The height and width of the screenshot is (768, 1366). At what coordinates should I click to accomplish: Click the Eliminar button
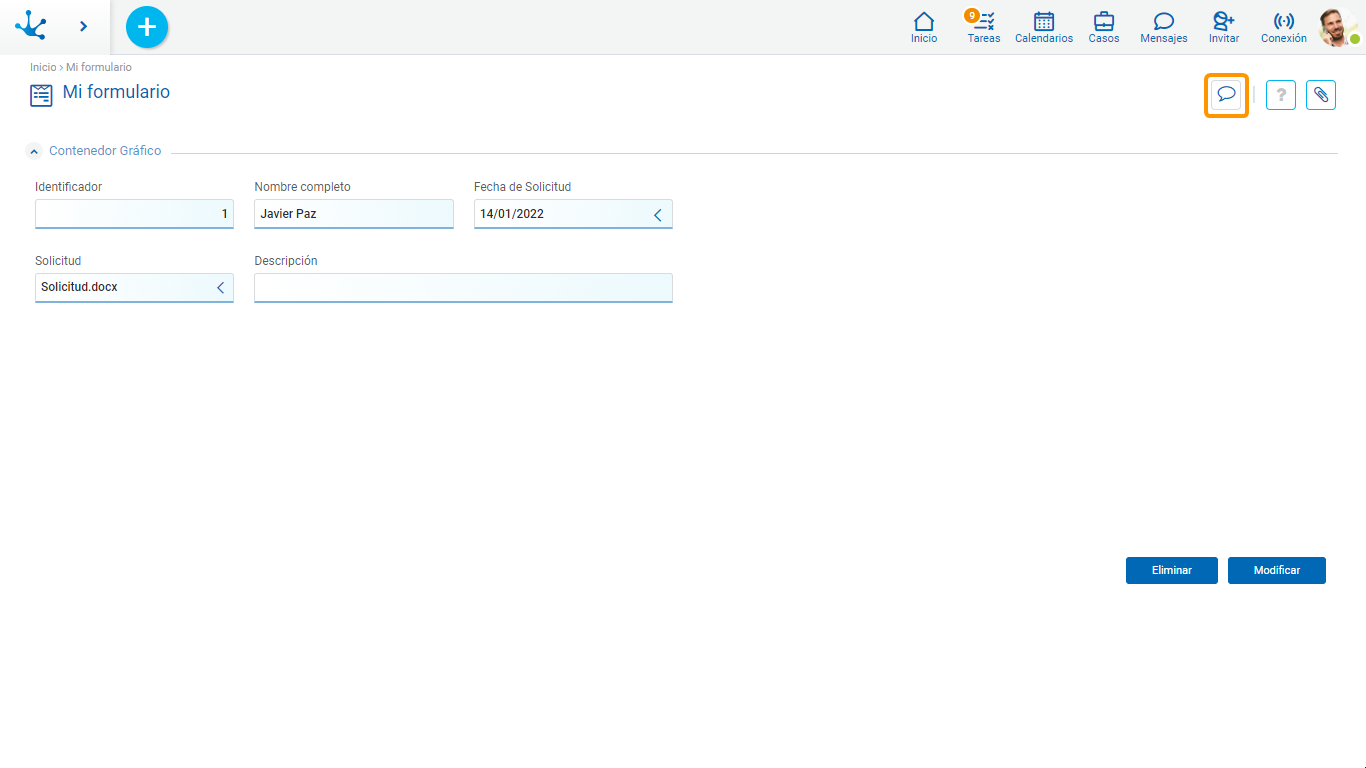tap(1171, 570)
